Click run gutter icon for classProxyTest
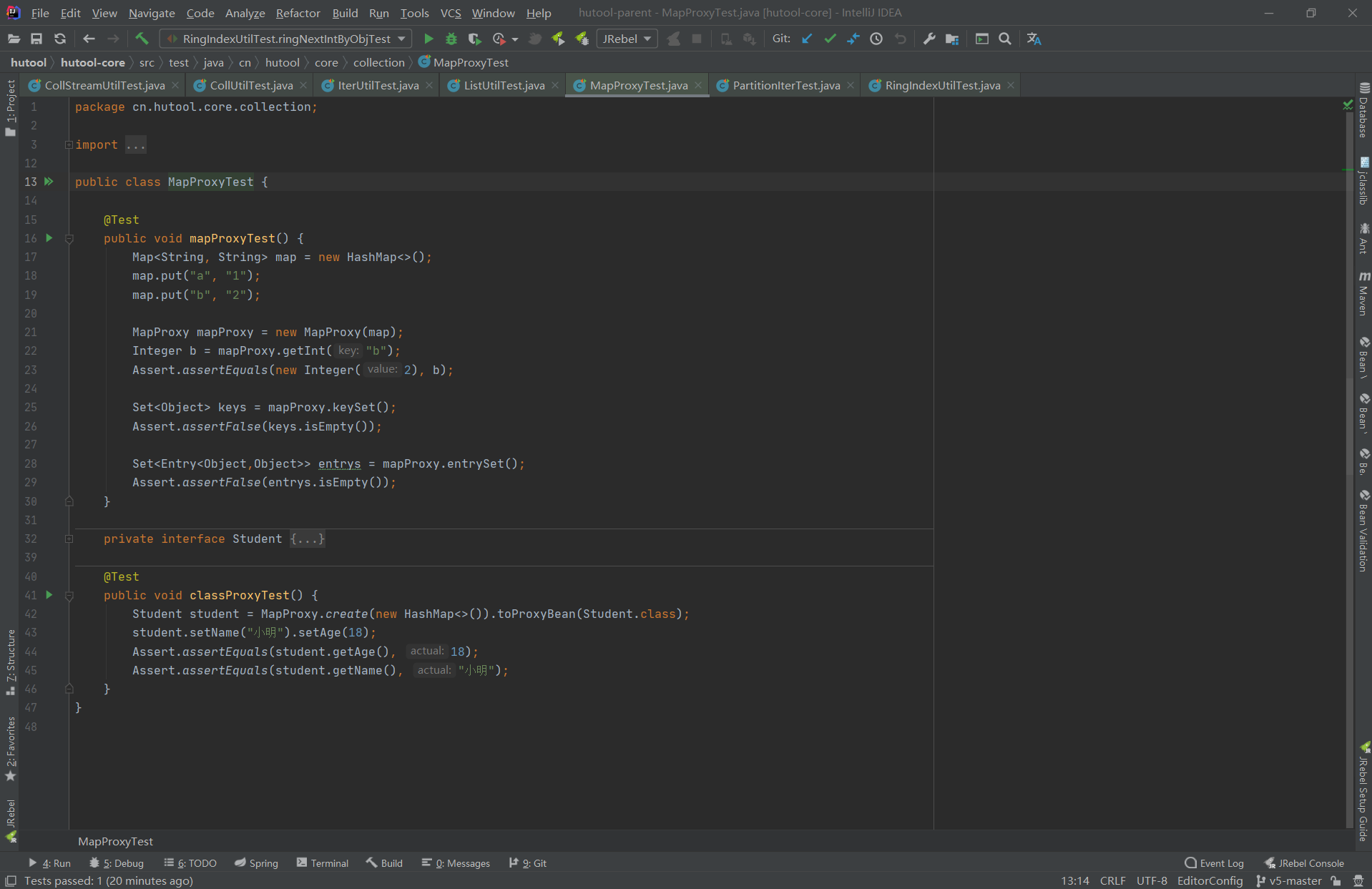This screenshot has width=1372, height=889. tap(49, 595)
